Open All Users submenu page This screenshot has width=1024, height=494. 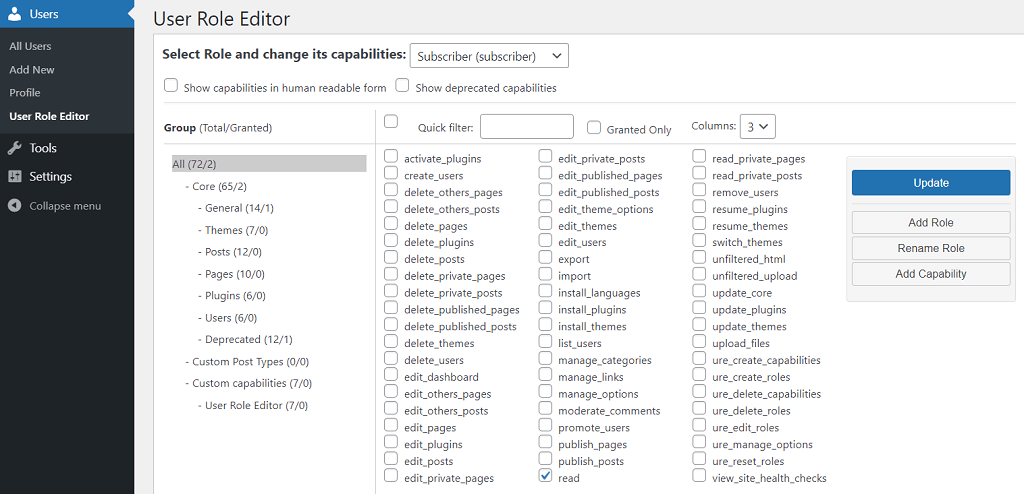30,46
